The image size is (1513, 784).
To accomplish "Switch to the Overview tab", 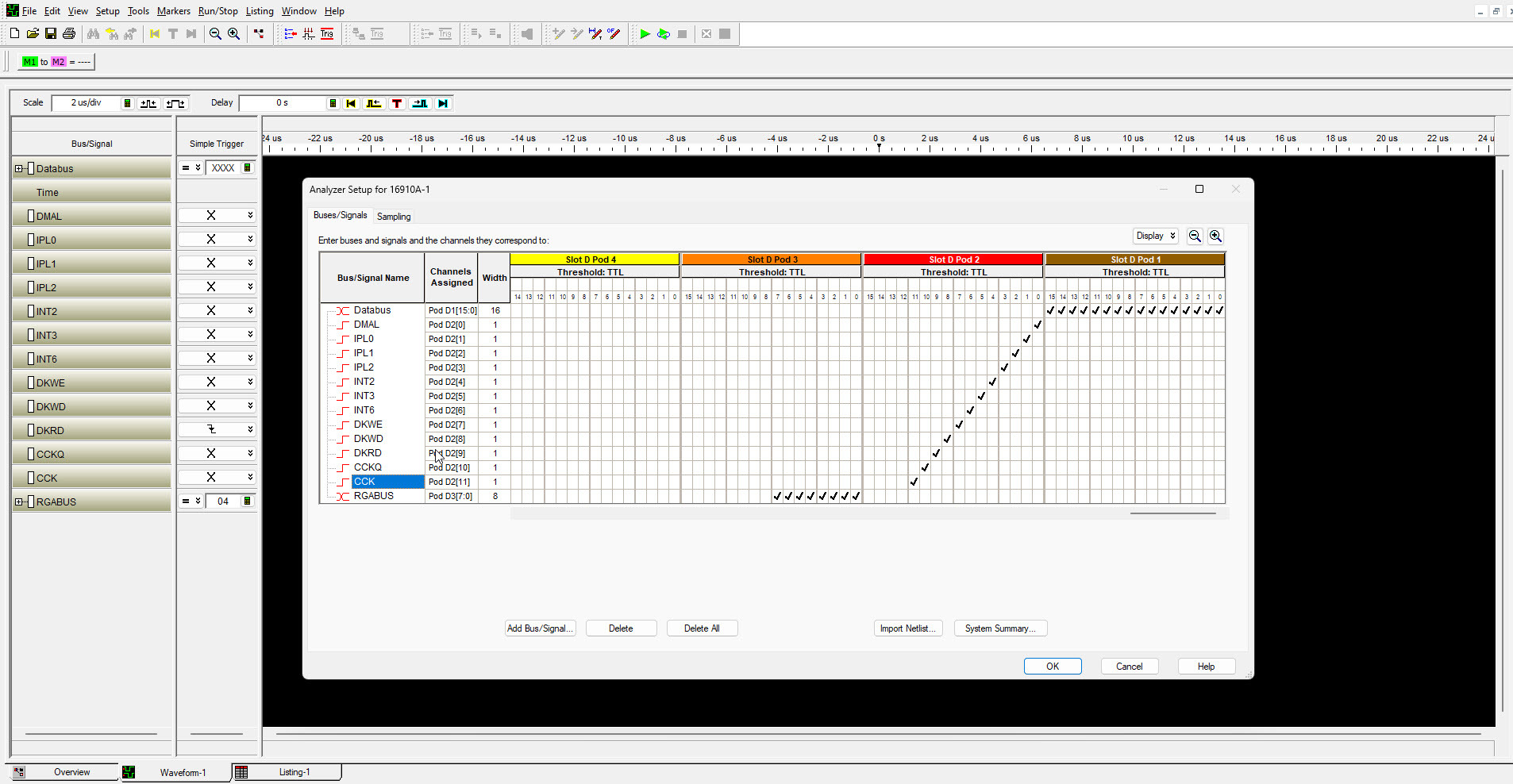I will point(64,772).
